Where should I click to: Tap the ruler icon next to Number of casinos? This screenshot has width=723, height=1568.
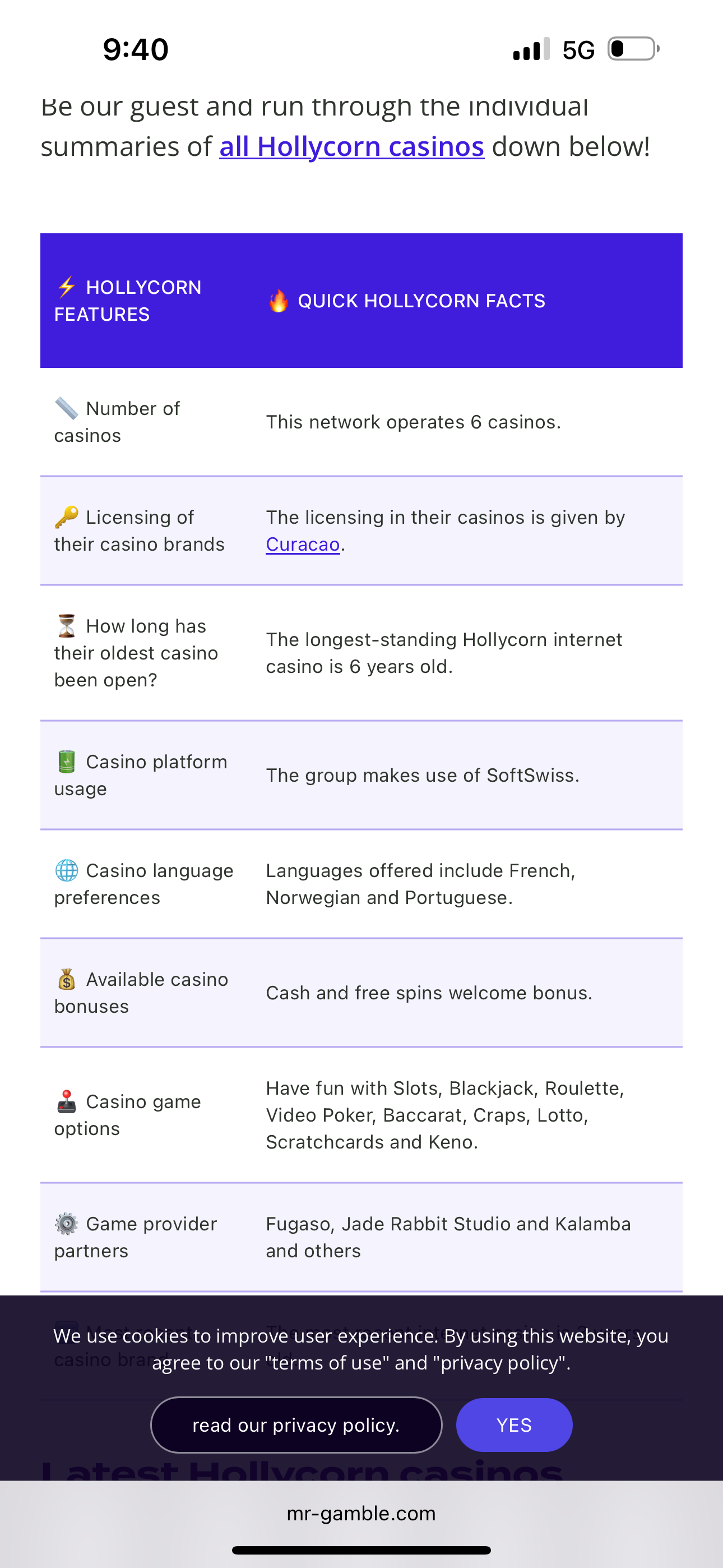pyautogui.click(x=66, y=408)
